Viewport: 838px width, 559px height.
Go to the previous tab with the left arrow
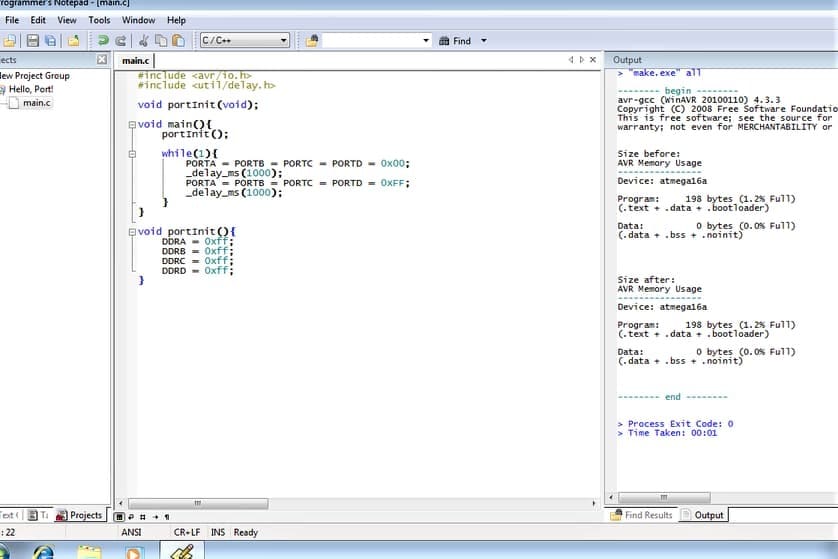coord(571,60)
